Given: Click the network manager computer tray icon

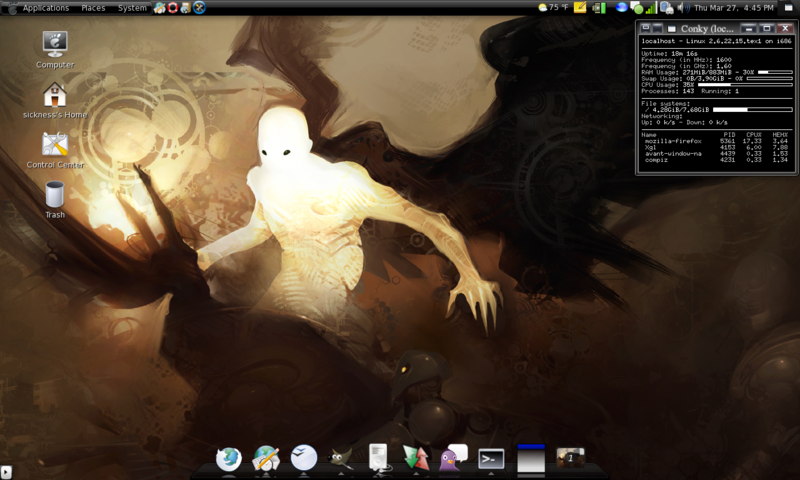Looking at the screenshot, I should pyautogui.click(x=667, y=8).
